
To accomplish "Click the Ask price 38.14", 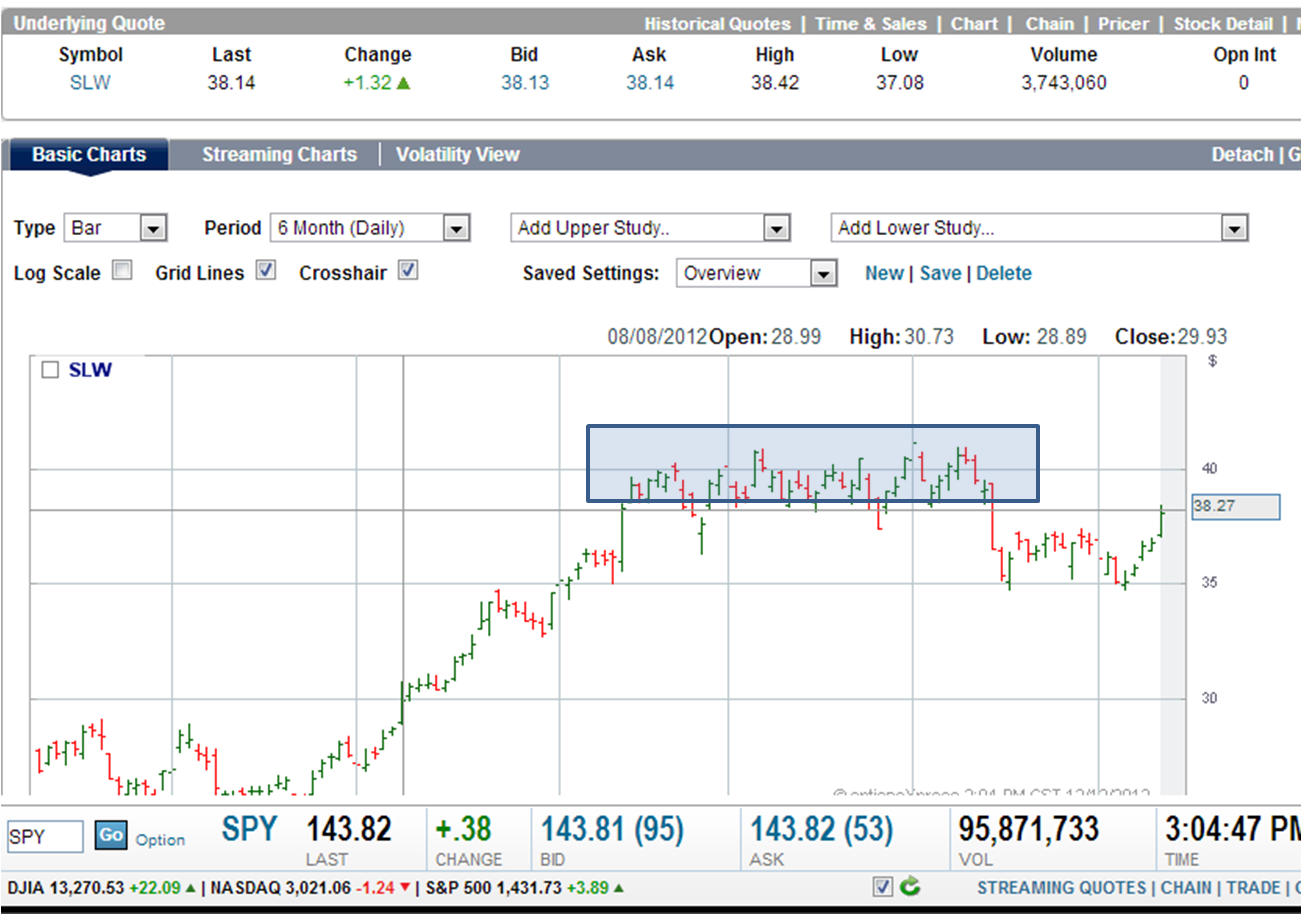I will pyautogui.click(x=650, y=83).
